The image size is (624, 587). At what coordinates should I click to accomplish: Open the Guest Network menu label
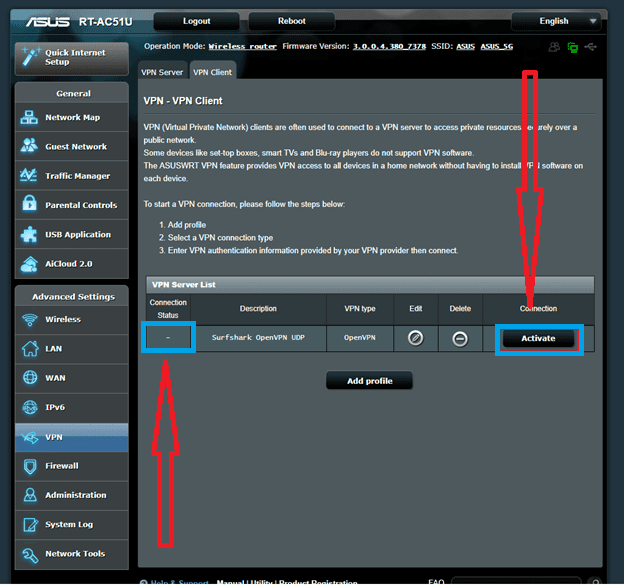(x=76, y=146)
